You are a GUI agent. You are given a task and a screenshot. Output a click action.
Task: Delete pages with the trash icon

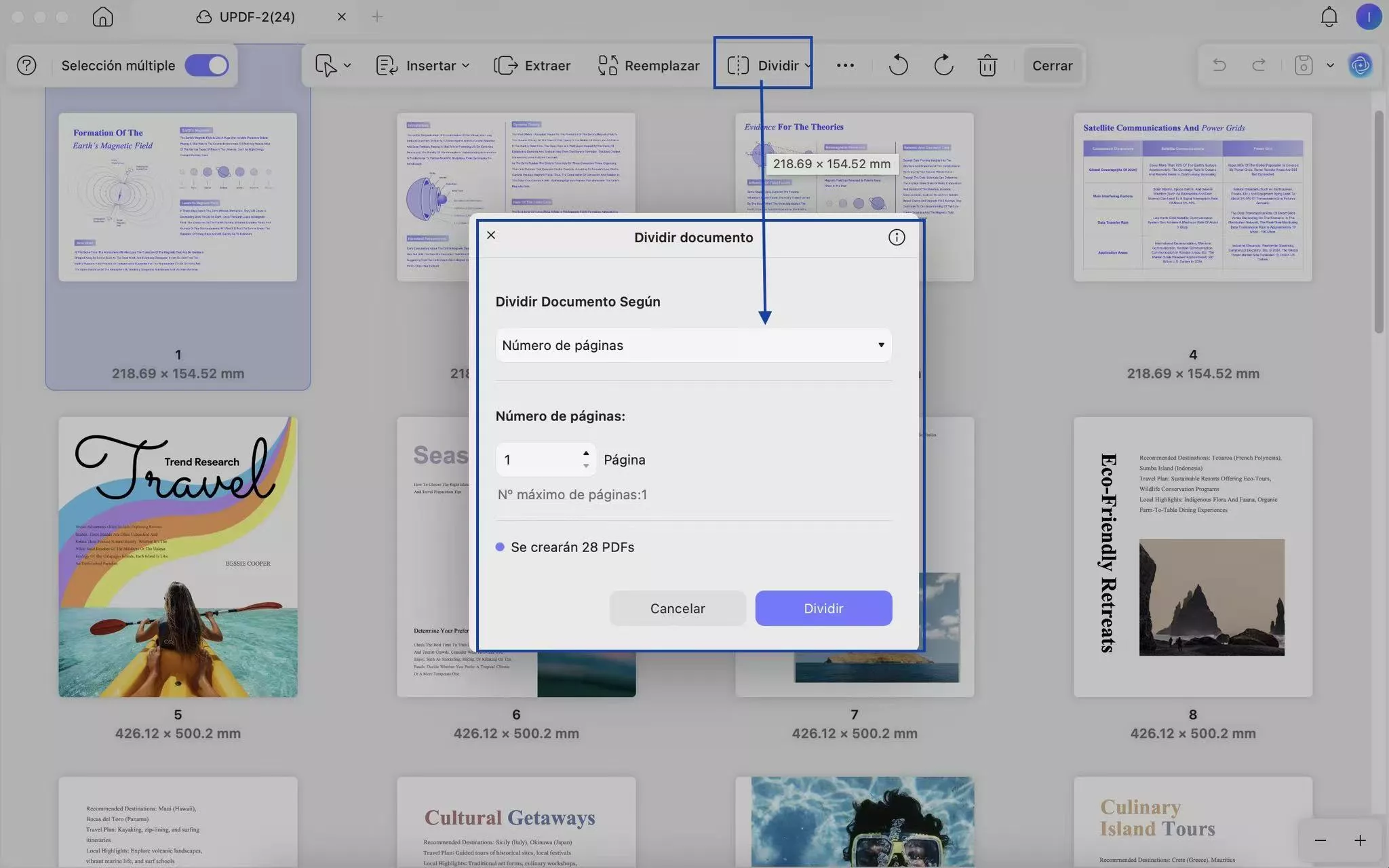pos(987,66)
